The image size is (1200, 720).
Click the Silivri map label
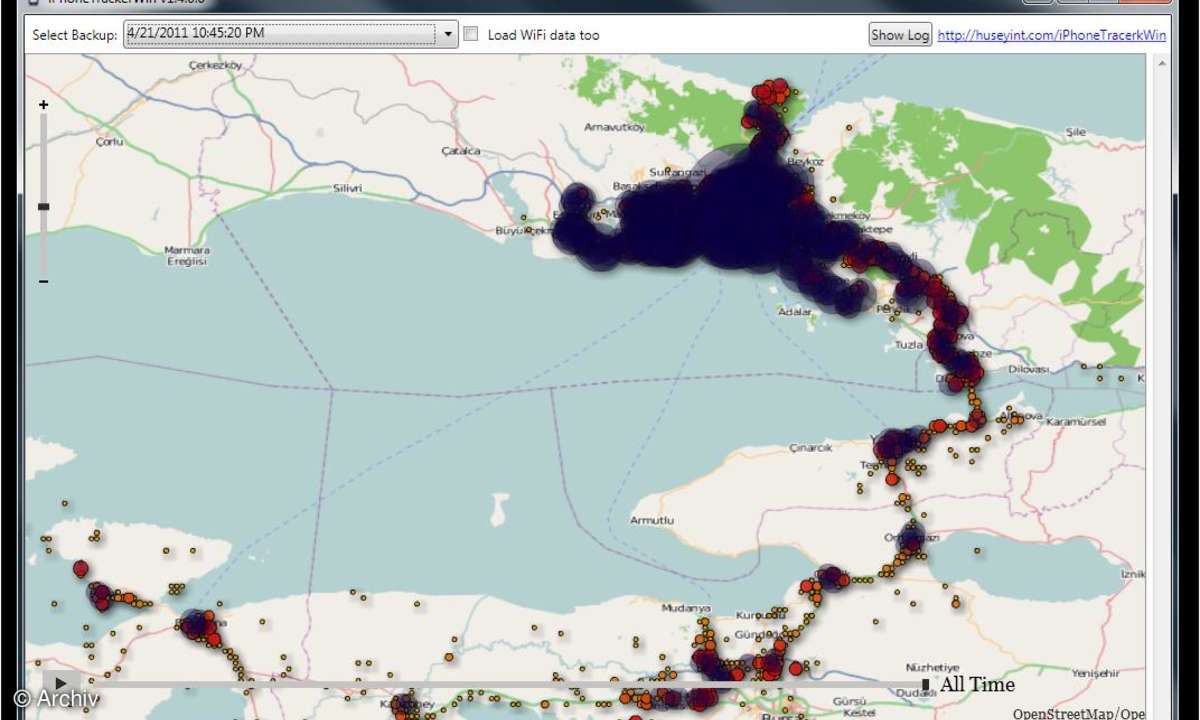346,188
